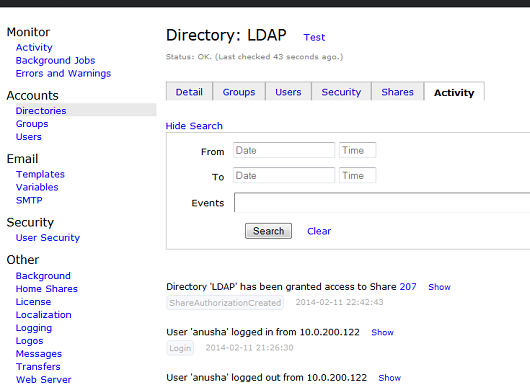Click the status OK last checked text
Screen dimensions: 530x385
coord(255,57)
